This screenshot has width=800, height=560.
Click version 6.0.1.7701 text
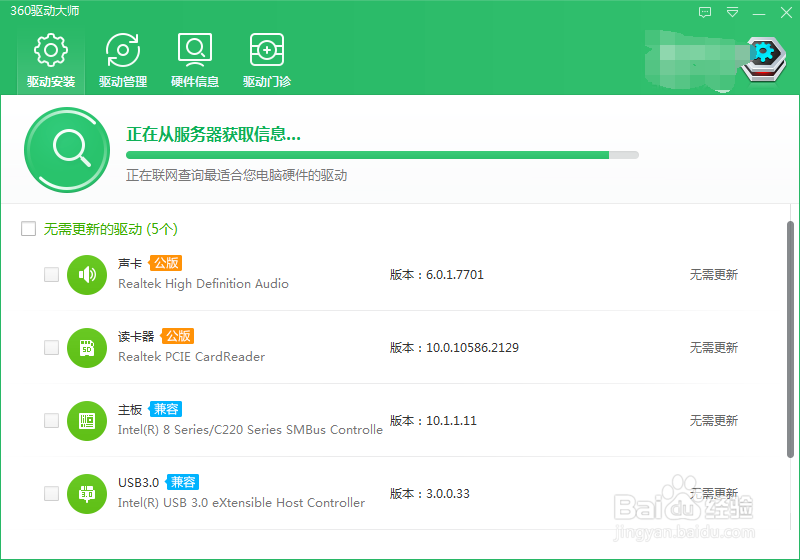pos(437,275)
